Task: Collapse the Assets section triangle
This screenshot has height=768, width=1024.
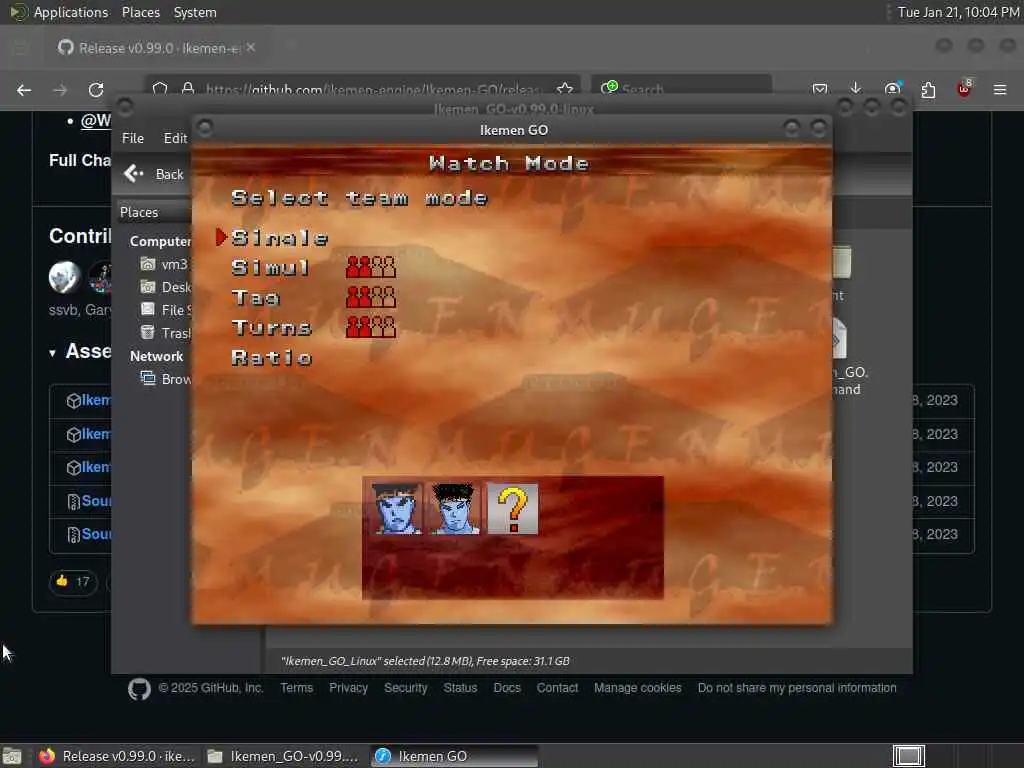Action: (x=52, y=353)
